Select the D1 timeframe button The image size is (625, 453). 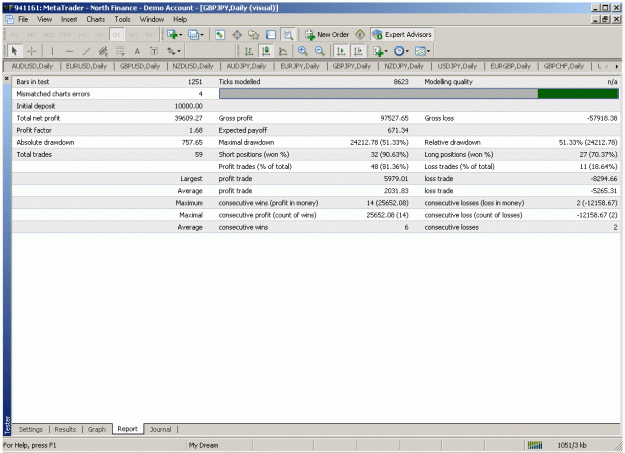click(116, 35)
